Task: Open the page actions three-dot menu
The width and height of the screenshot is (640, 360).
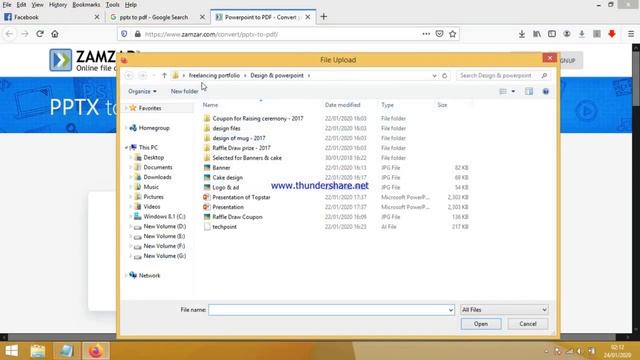Action: point(426,34)
